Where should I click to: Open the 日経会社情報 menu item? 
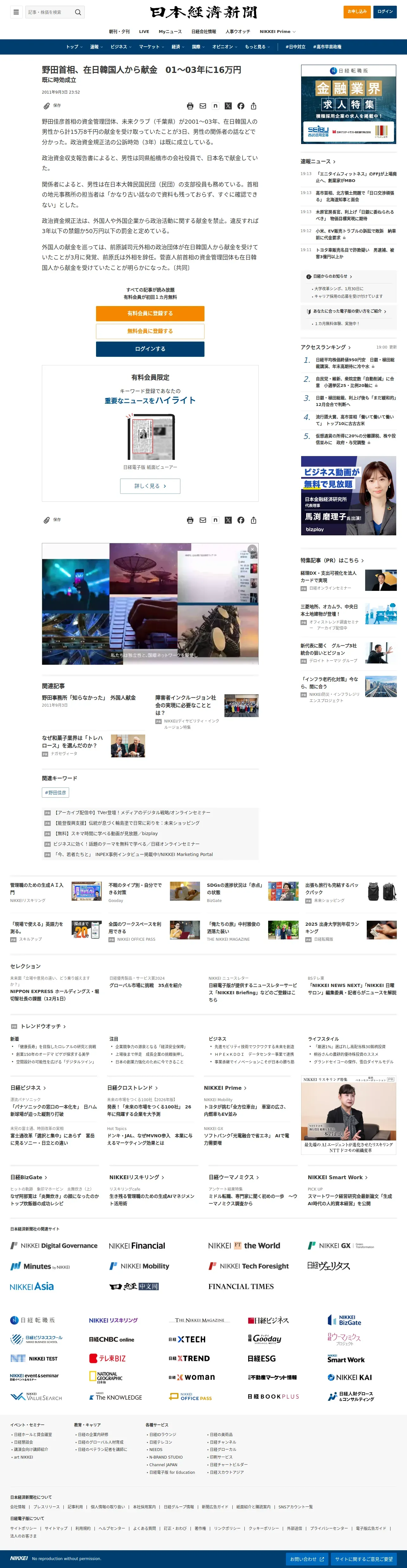pos(204,32)
